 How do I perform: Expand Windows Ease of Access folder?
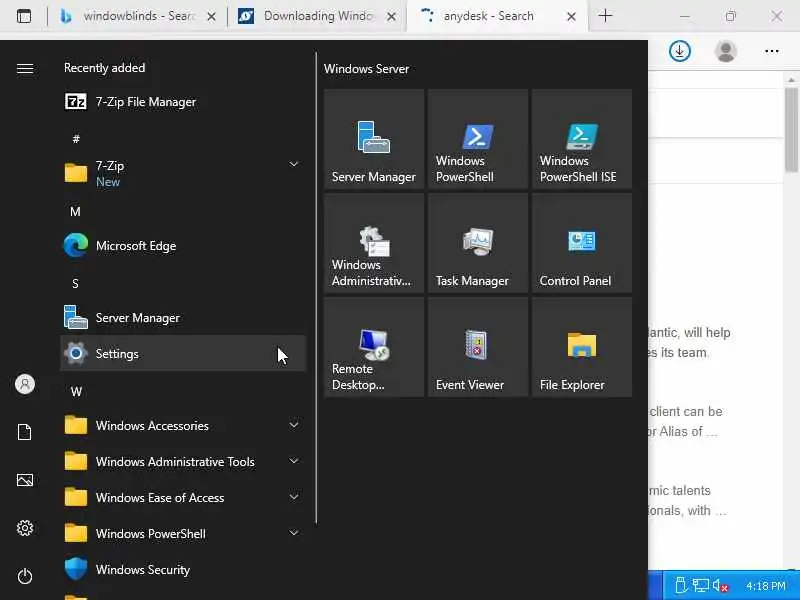tap(183, 497)
